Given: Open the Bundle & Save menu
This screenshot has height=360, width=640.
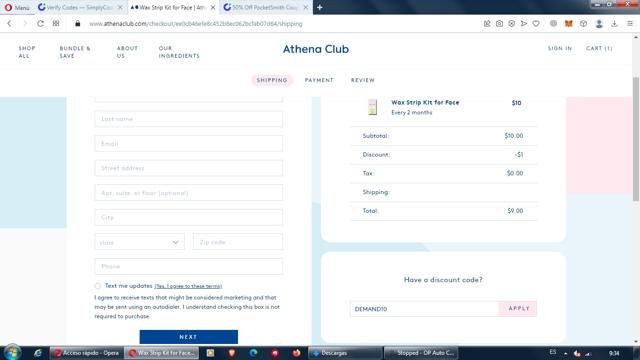Looking at the screenshot, I should click(x=75, y=52).
